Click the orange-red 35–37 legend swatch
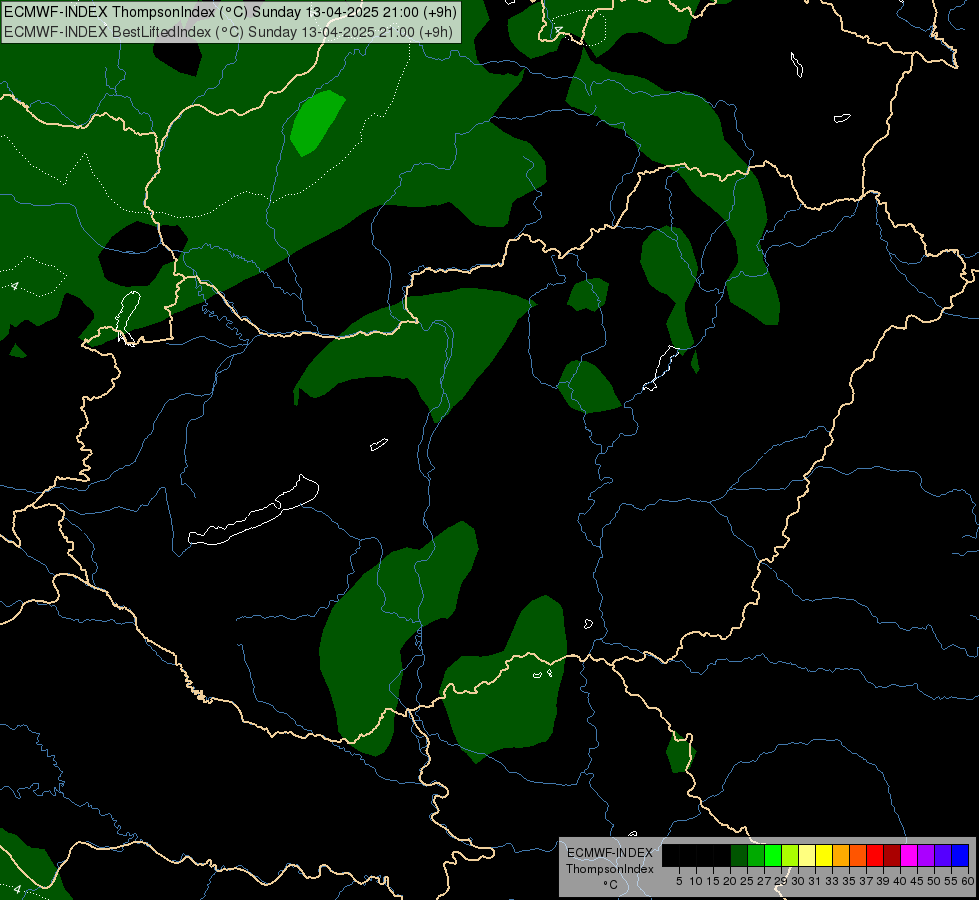Viewport: 979px width, 900px height. 858,855
